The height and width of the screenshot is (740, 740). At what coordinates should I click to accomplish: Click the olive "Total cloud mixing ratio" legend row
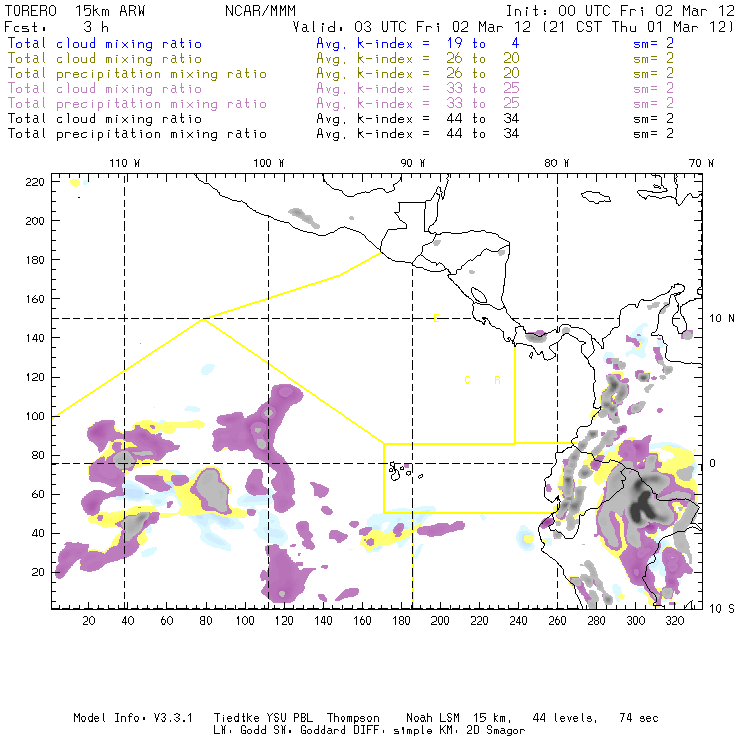pos(105,59)
